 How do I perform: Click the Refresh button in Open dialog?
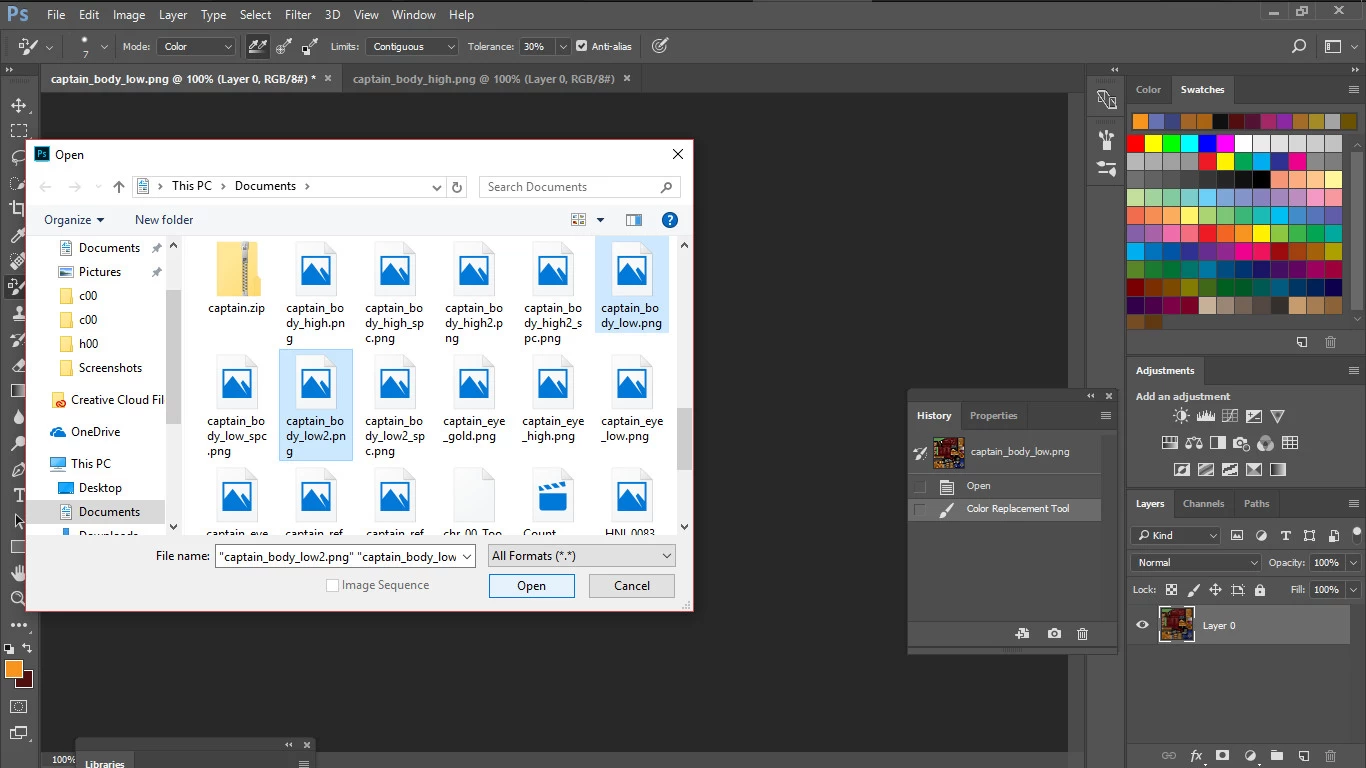[x=457, y=187]
